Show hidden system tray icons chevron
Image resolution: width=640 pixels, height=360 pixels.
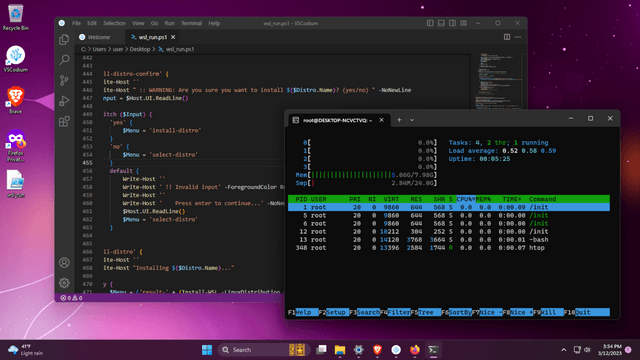[x=564, y=350]
